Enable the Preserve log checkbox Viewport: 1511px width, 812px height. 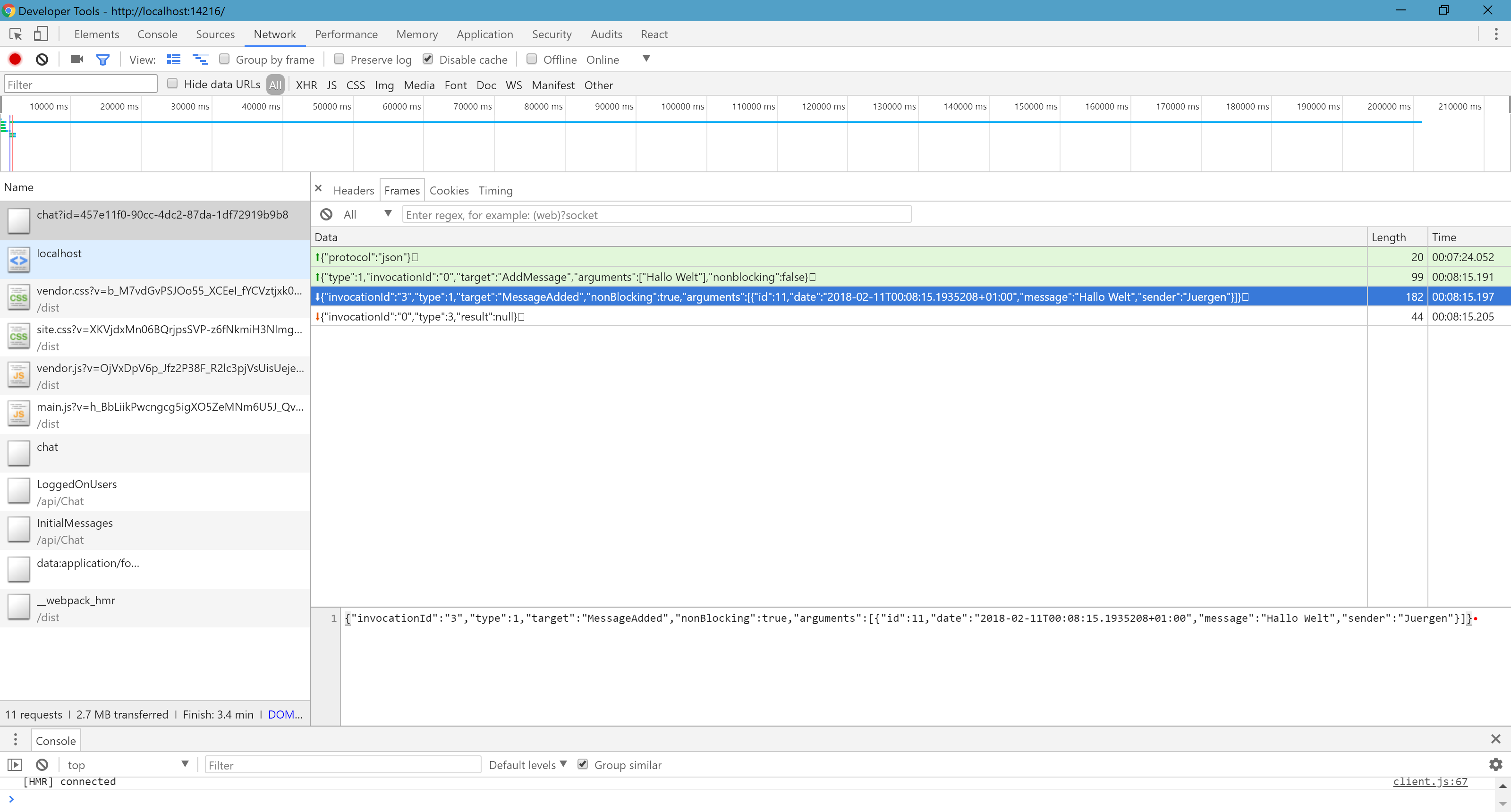pyautogui.click(x=339, y=59)
